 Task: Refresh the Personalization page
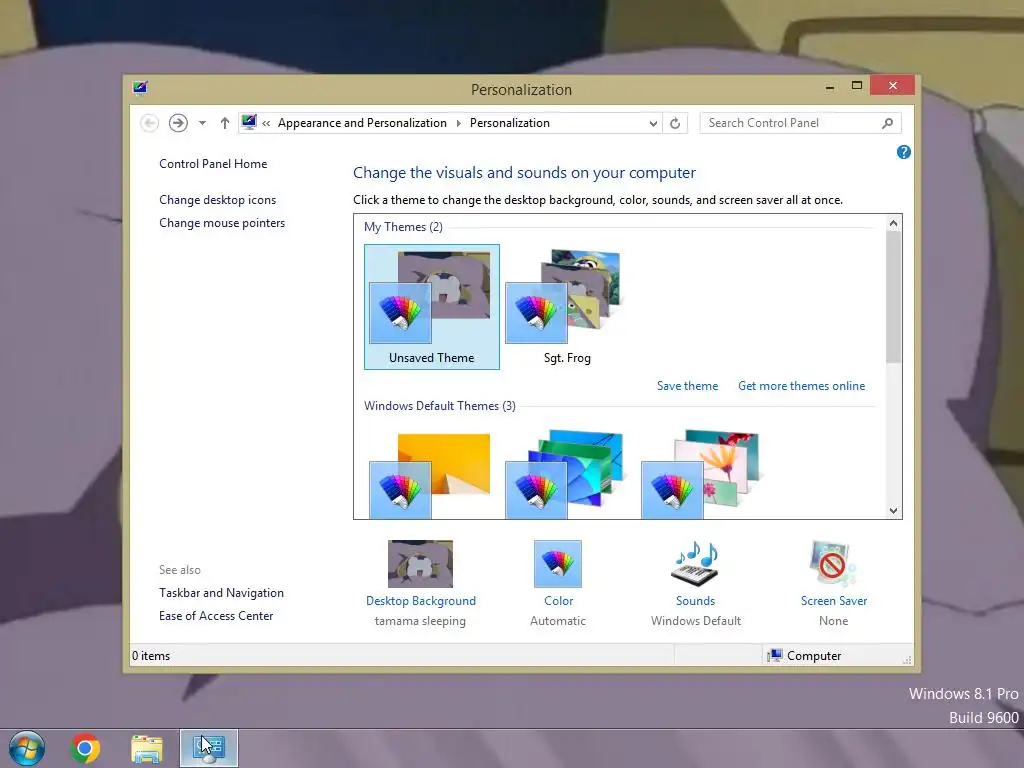pyautogui.click(x=675, y=123)
